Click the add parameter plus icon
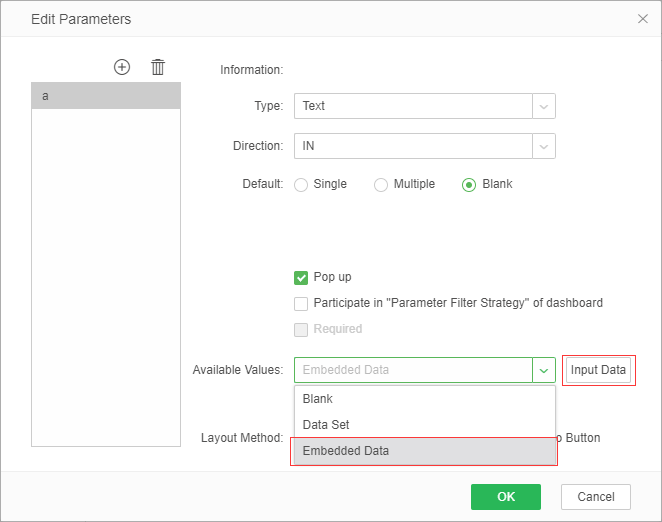 pos(122,67)
